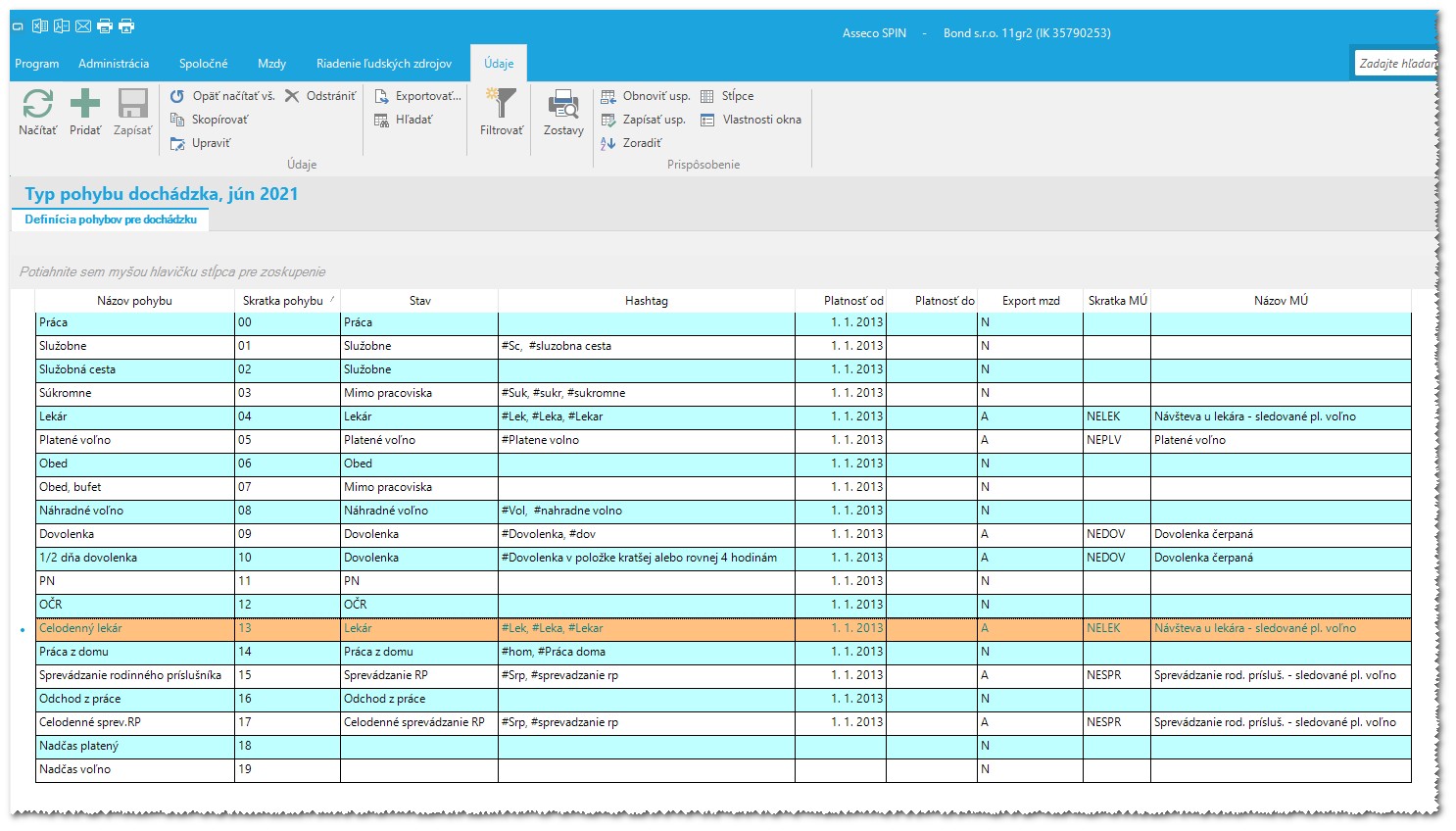This screenshot has height=831, width=1456.
Task: Click the Odchod z práce name cell
Action: pyautogui.click(x=135, y=699)
